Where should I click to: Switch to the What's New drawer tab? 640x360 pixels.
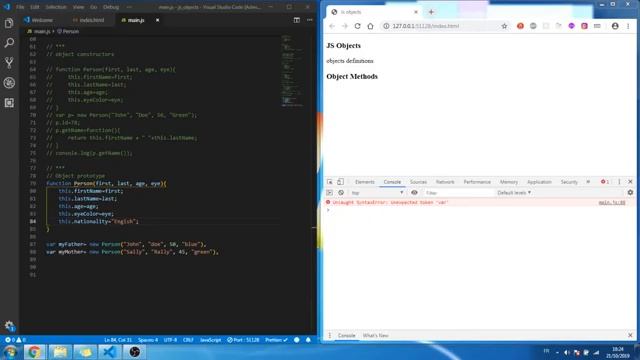(376, 336)
